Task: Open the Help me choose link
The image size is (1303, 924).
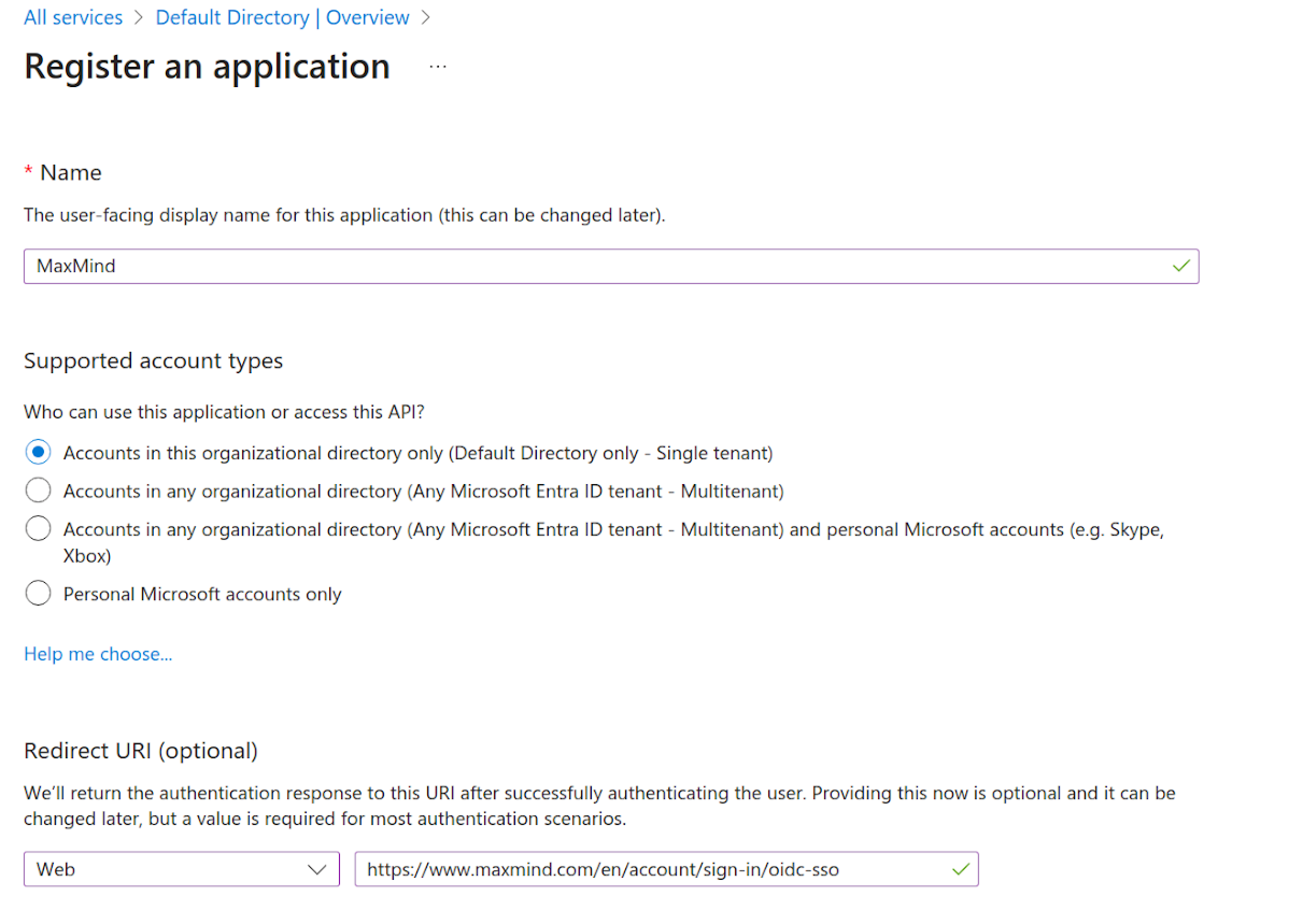Action: (98, 655)
